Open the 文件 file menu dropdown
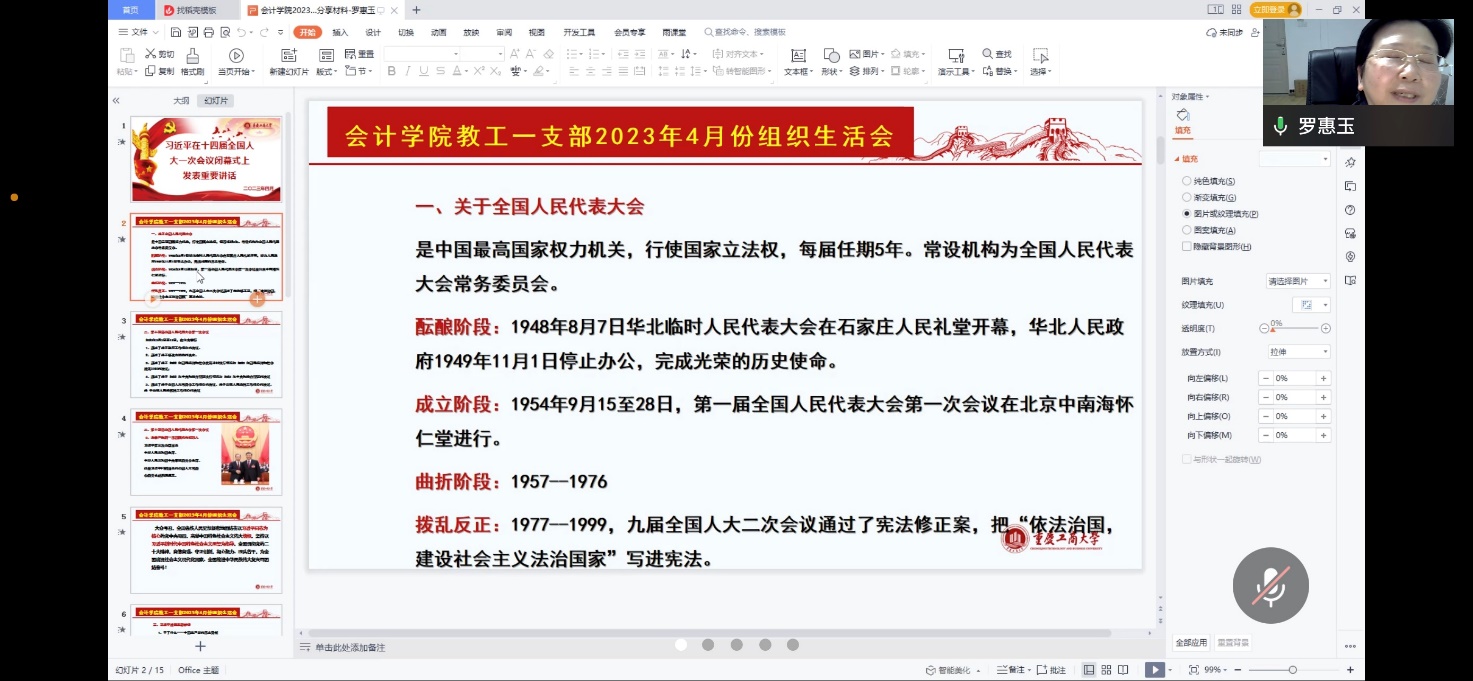Image resolution: width=1473 pixels, height=681 pixels. 138,32
